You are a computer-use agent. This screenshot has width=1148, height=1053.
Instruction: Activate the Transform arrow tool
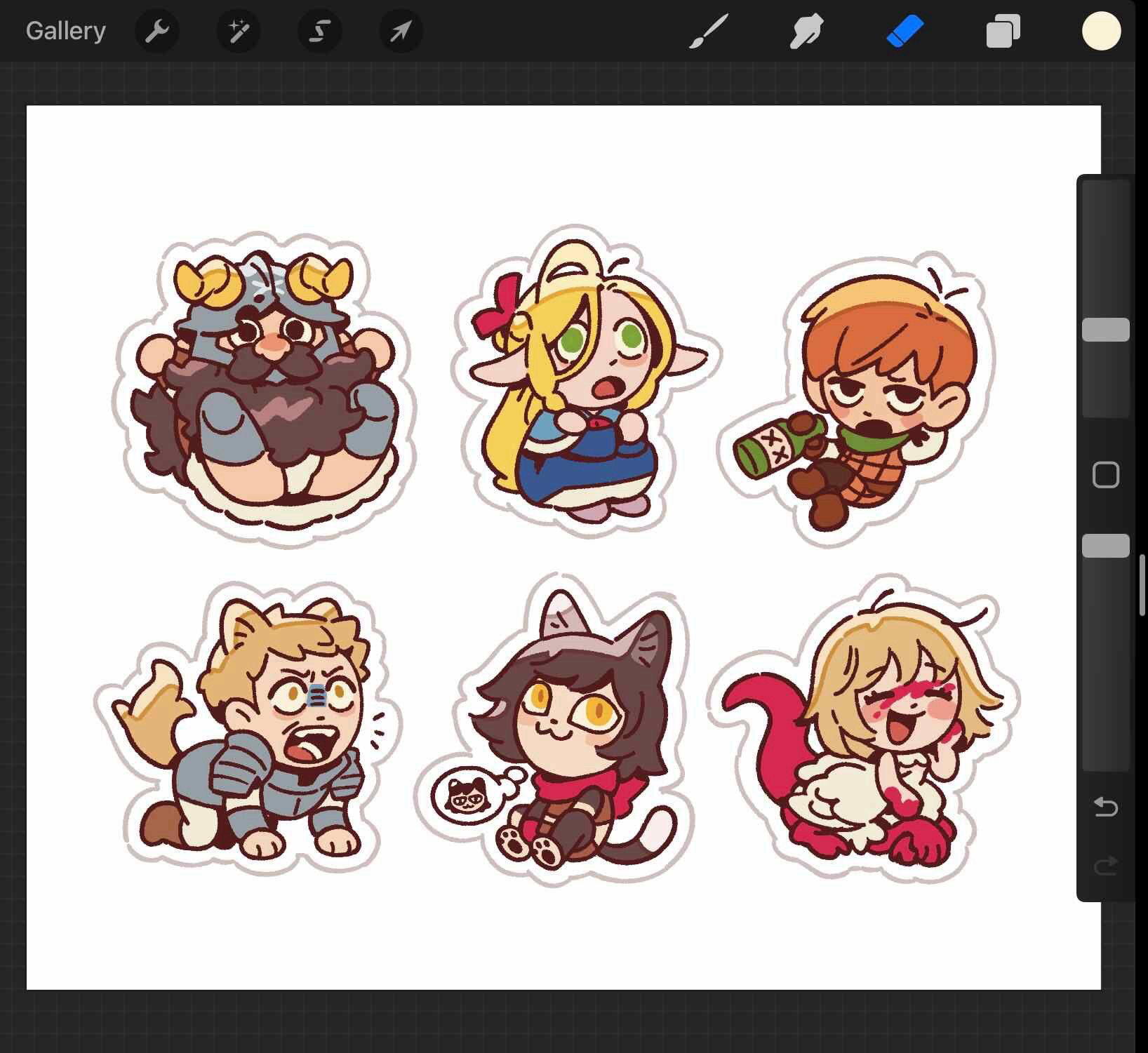click(401, 31)
